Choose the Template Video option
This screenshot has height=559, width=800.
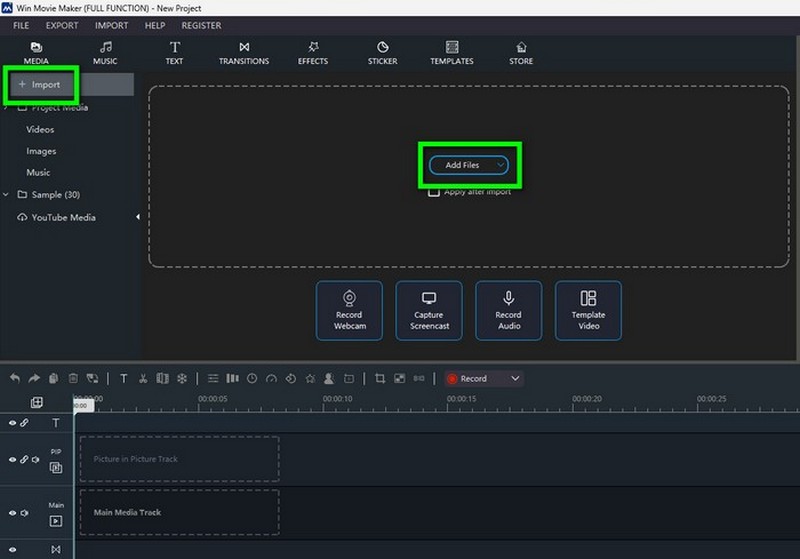[588, 310]
